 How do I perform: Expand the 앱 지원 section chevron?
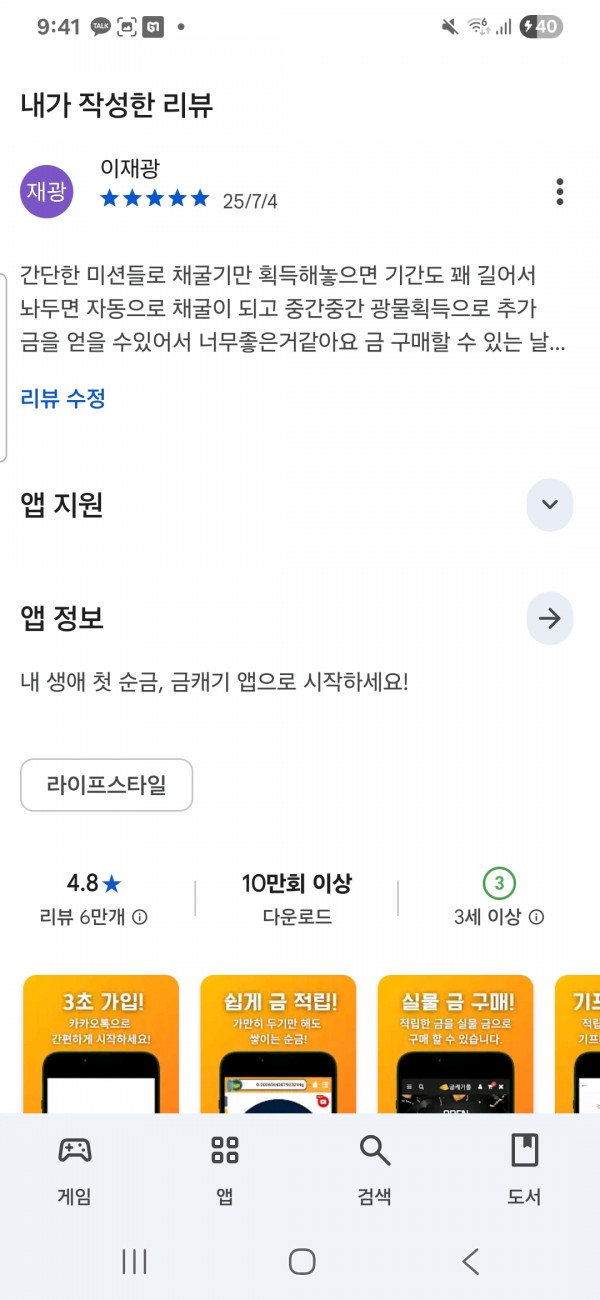[550, 504]
